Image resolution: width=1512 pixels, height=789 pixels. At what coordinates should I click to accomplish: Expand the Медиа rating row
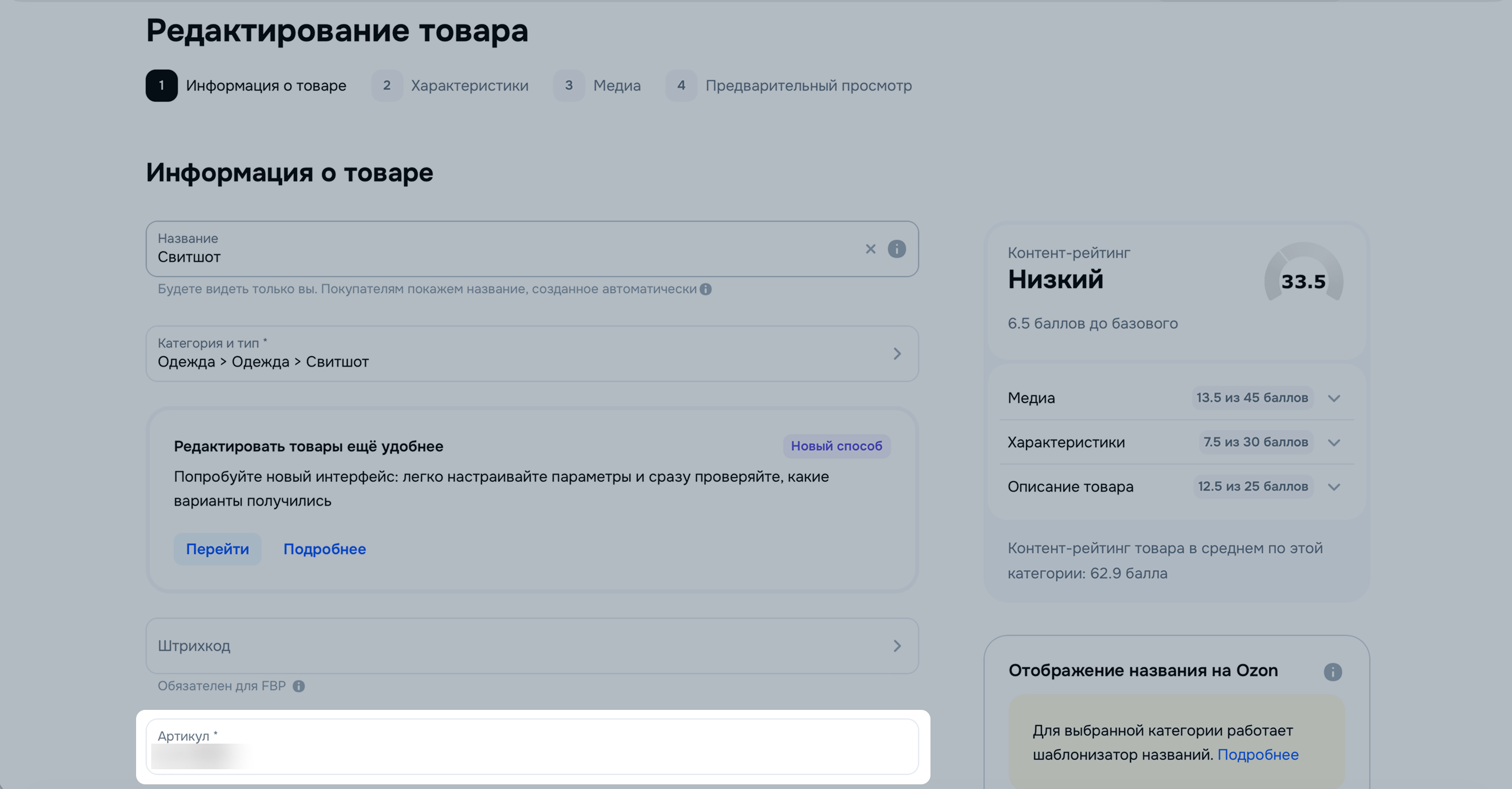(1333, 399)
